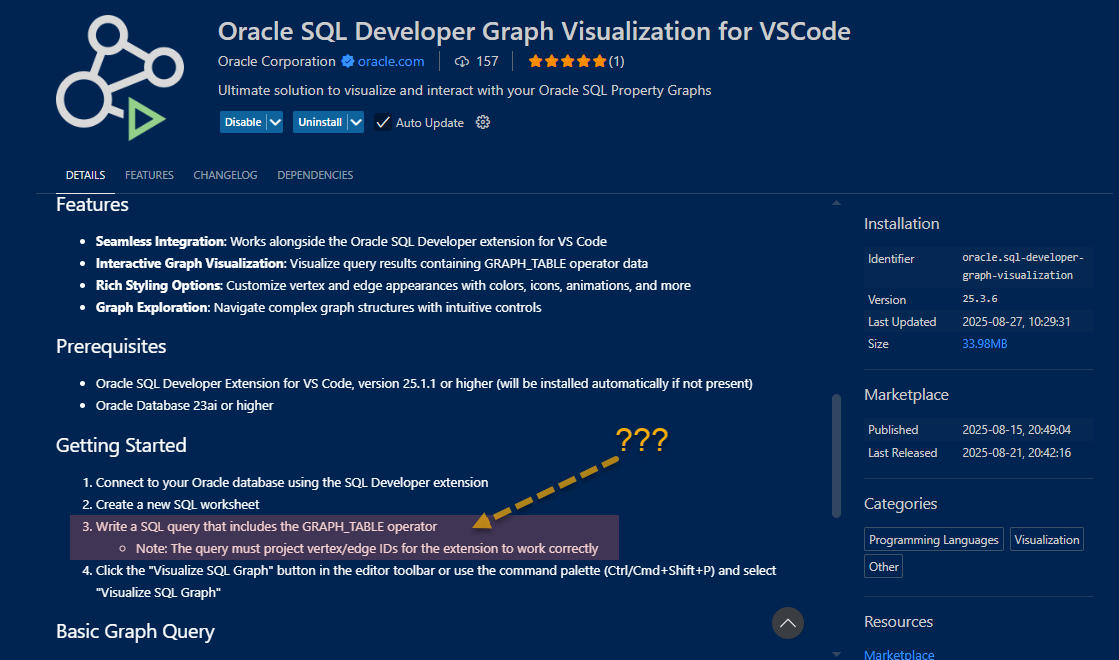Click the GRAPH_TABLE operator query step
This screenshot has width=1119, height=660.
(266, 527)
